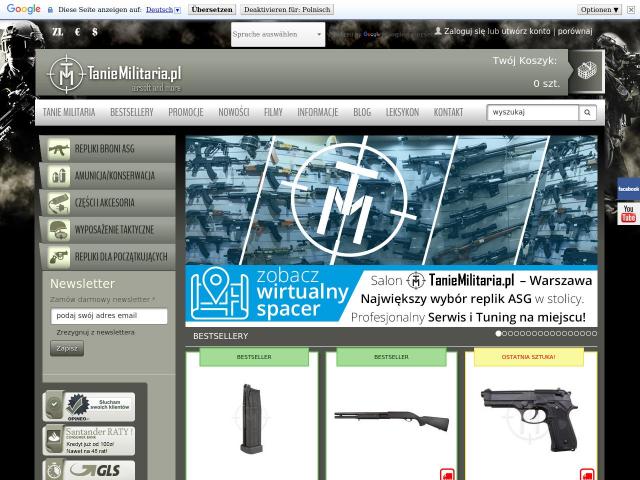Image resolution: width=640 pixels, height=480 pixels.
Task: Click the helmet icon for Wyposażenie taktyczne
Action: click(x=59, y=230)
